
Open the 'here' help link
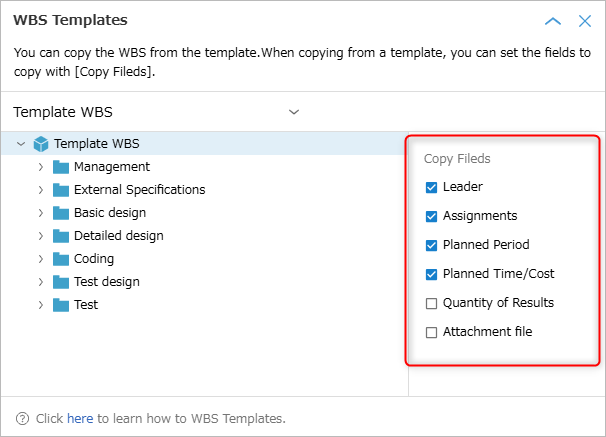80,418
